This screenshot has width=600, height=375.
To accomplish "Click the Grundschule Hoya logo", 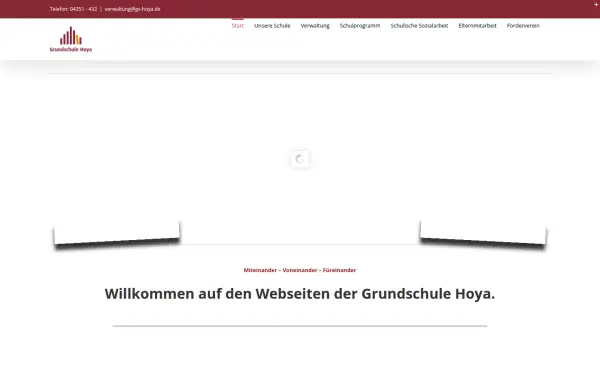I will pos(71,39).
